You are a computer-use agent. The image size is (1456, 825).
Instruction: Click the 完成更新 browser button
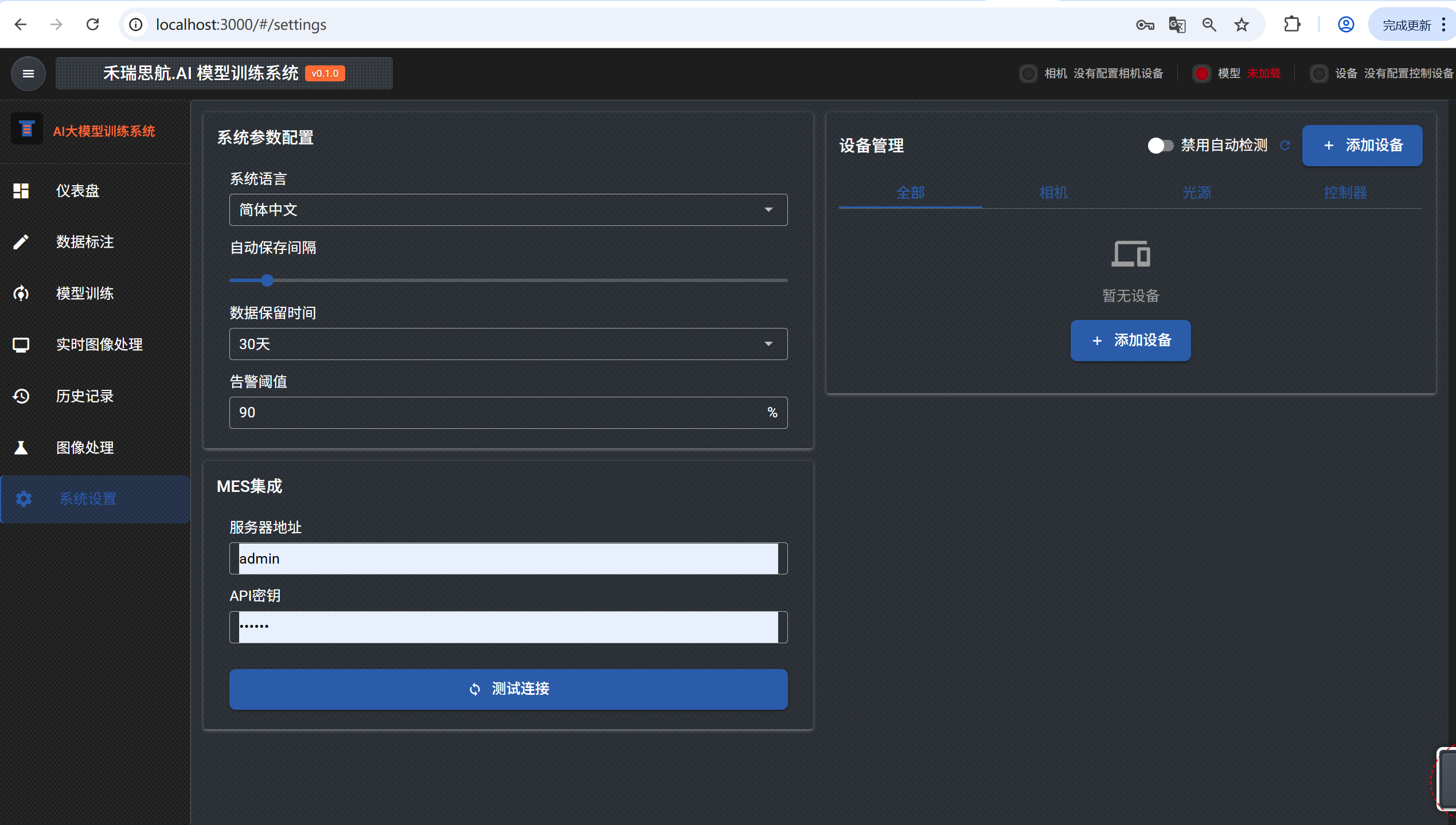coord(1407,25)
